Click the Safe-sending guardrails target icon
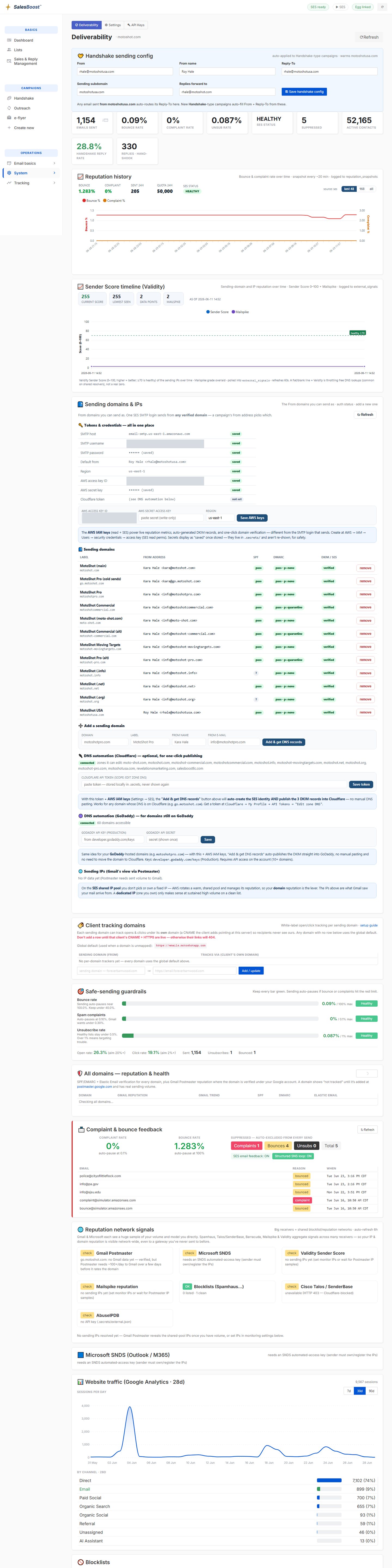 [x=81, y=991]
